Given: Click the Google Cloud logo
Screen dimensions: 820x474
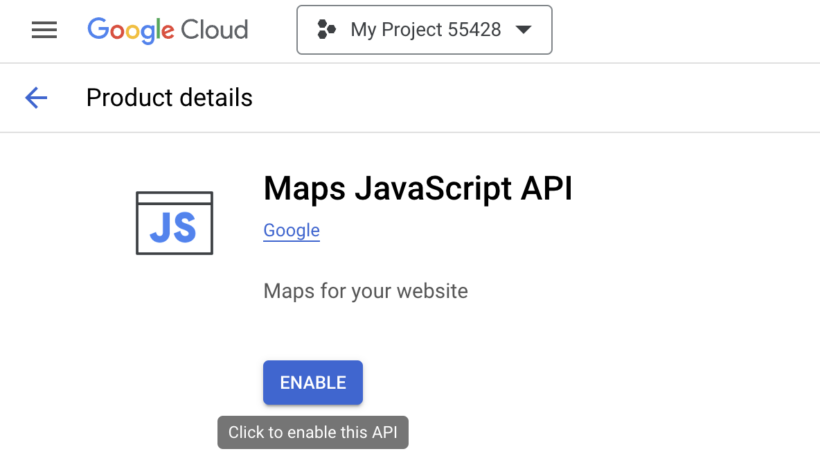Looking at the screenshot, I should [x=167, y=30].
